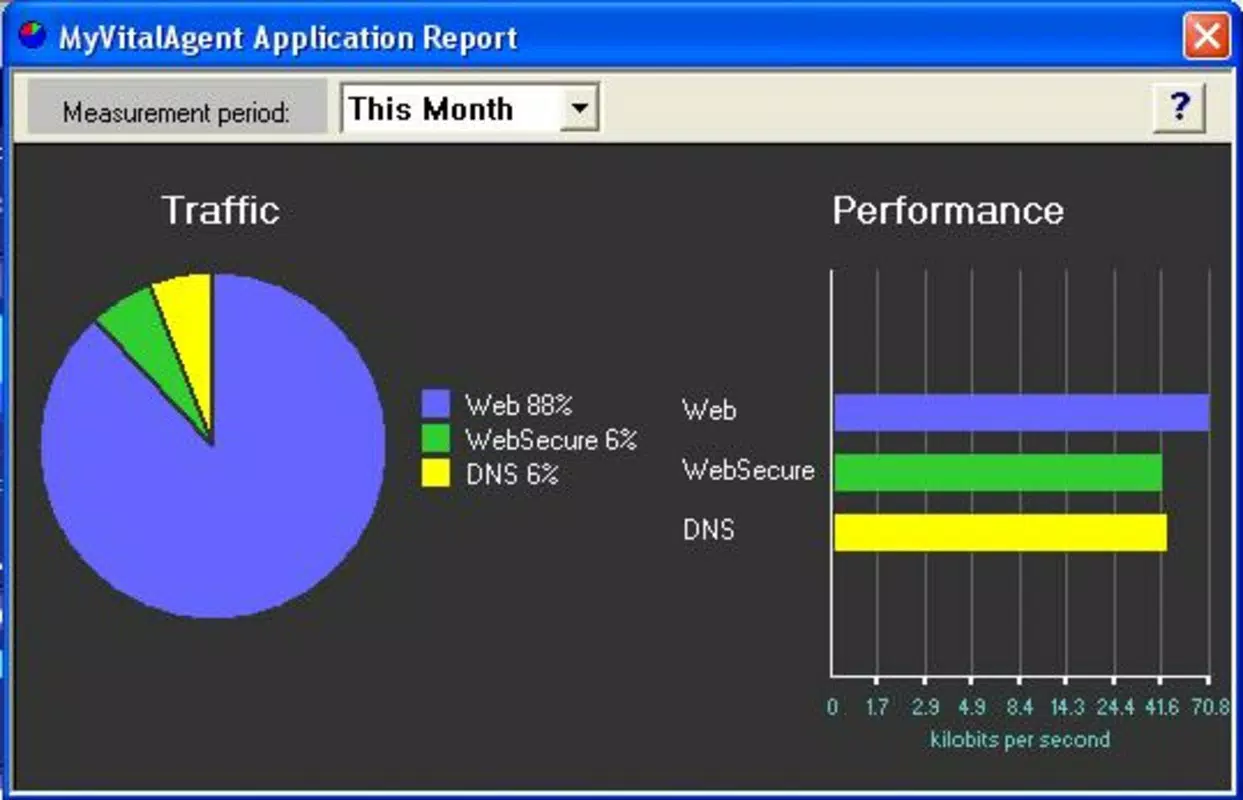Click the 2.9 axis value

925,708
